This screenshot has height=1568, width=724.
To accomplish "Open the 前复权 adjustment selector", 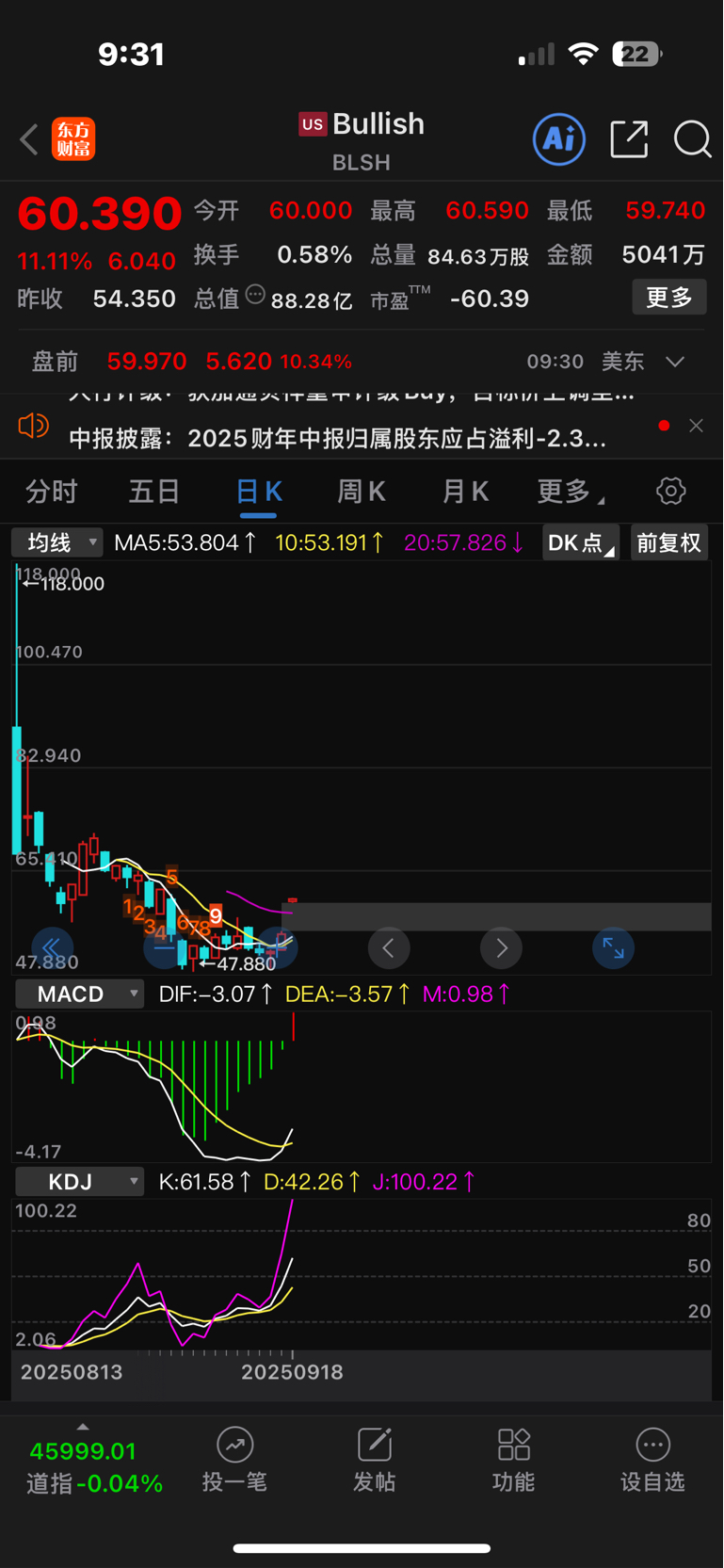I will click(x=668, y=542).
